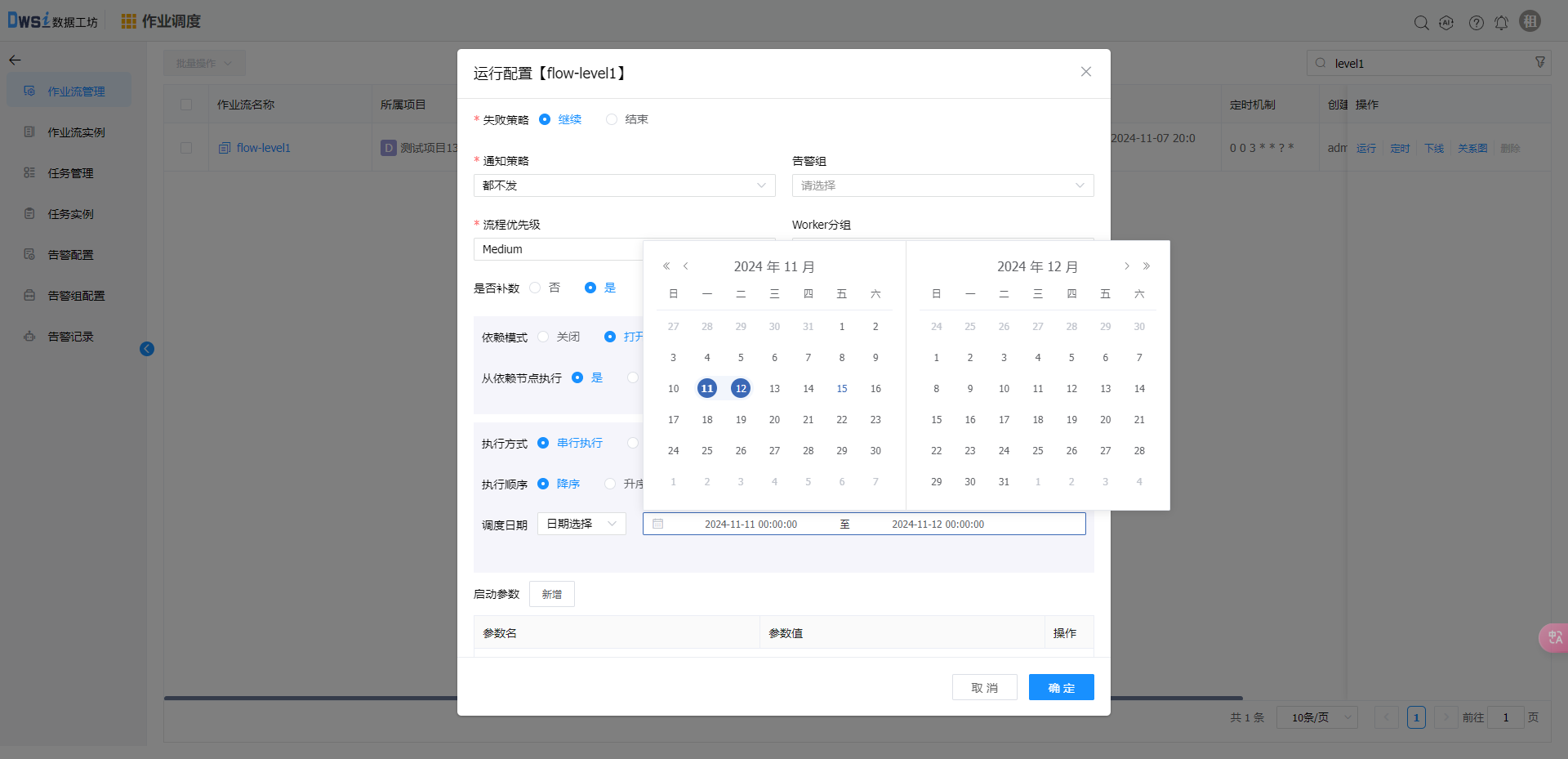Select 关闭 for dependency mode
Screen dimensions: 1568x759
[x=544, y=337]
